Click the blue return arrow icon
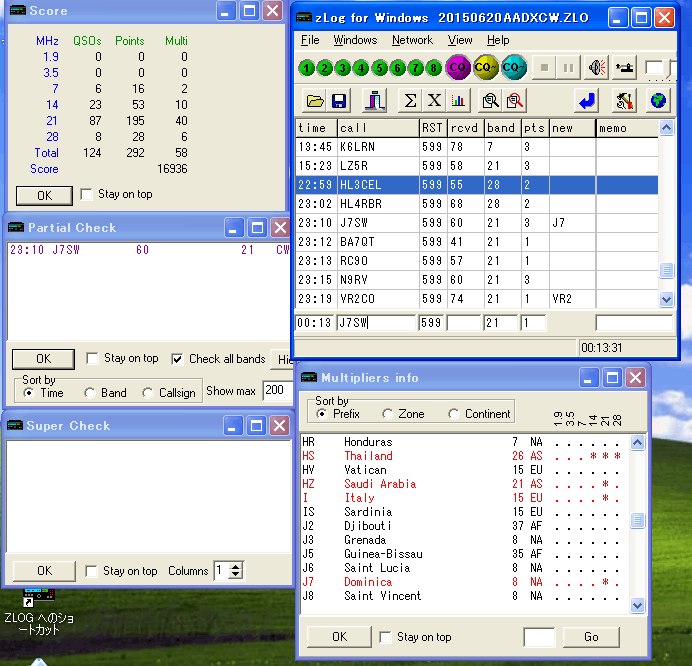The image size is (692, 666). pyautogui.click(x=587, y=101)
